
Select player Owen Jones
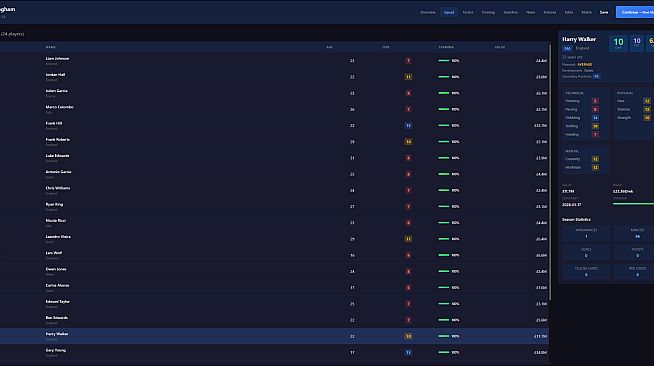[x=56, y=269]
